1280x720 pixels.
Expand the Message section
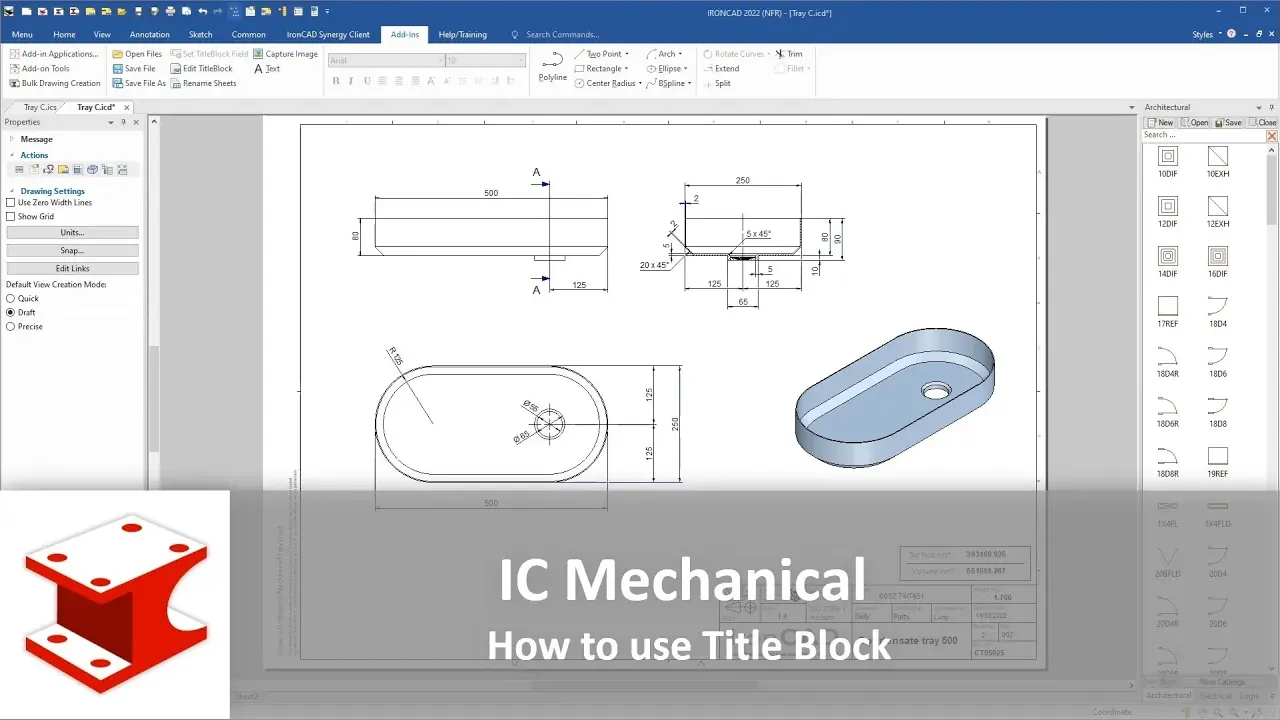pyautogui.click(x=12, y=139)
